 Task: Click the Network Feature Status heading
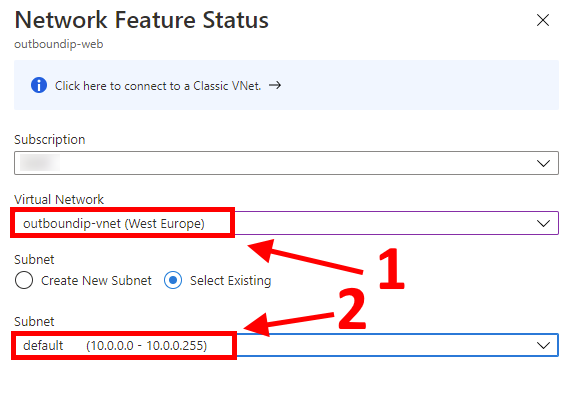(x=141, y=20)
